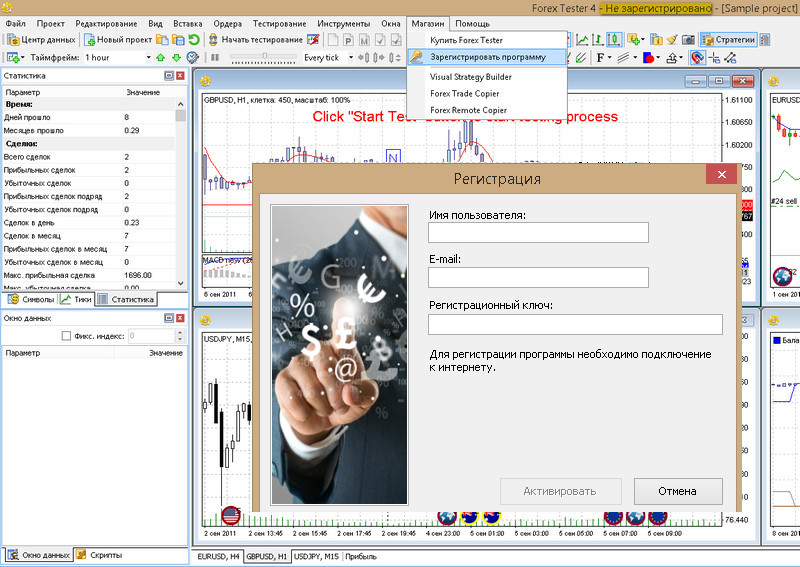The height and width of the screenshot is (567, 800).
Task: Select candlestick chart mode icon
Action: (x=613, y=40)
